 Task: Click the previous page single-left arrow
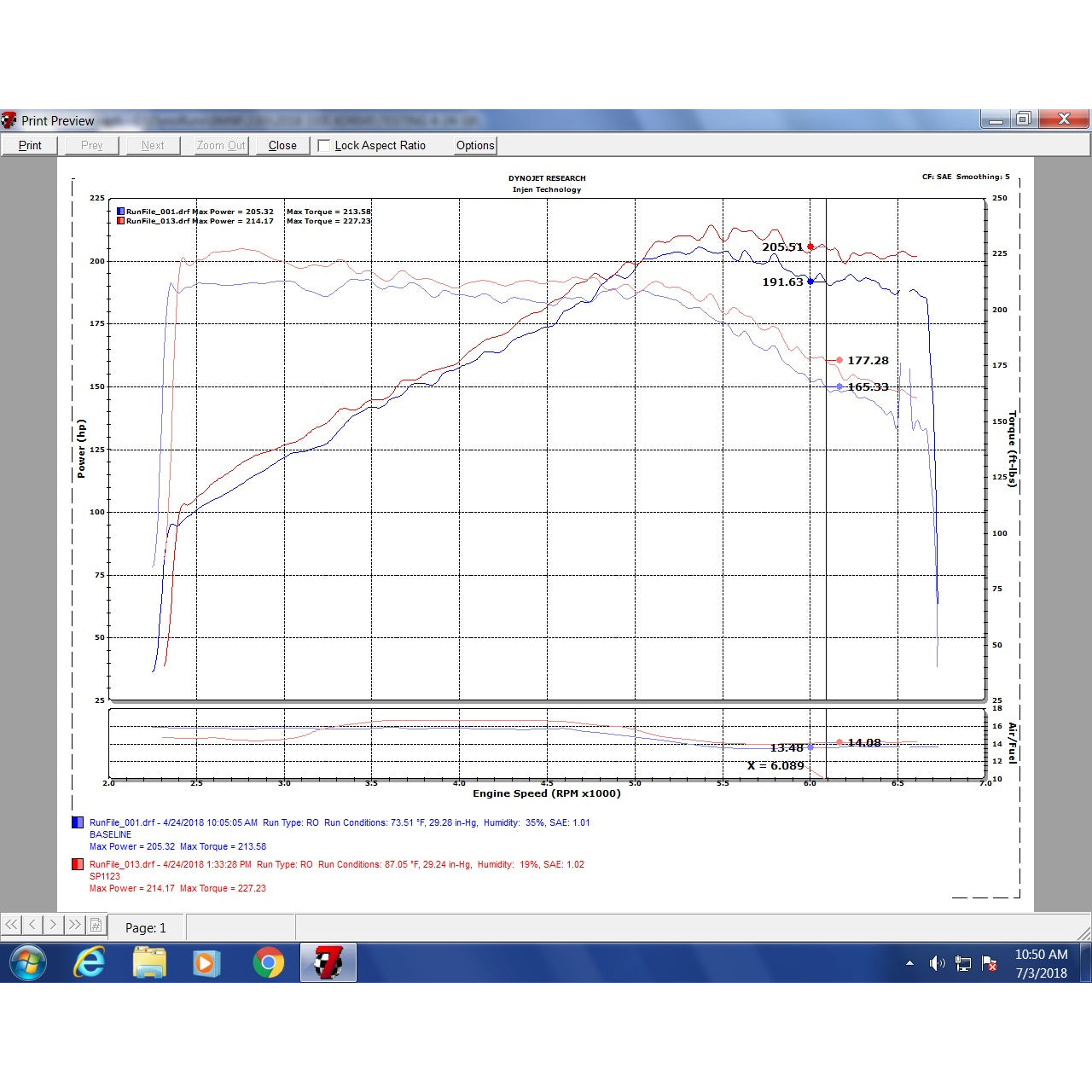(x=32, y=925)
